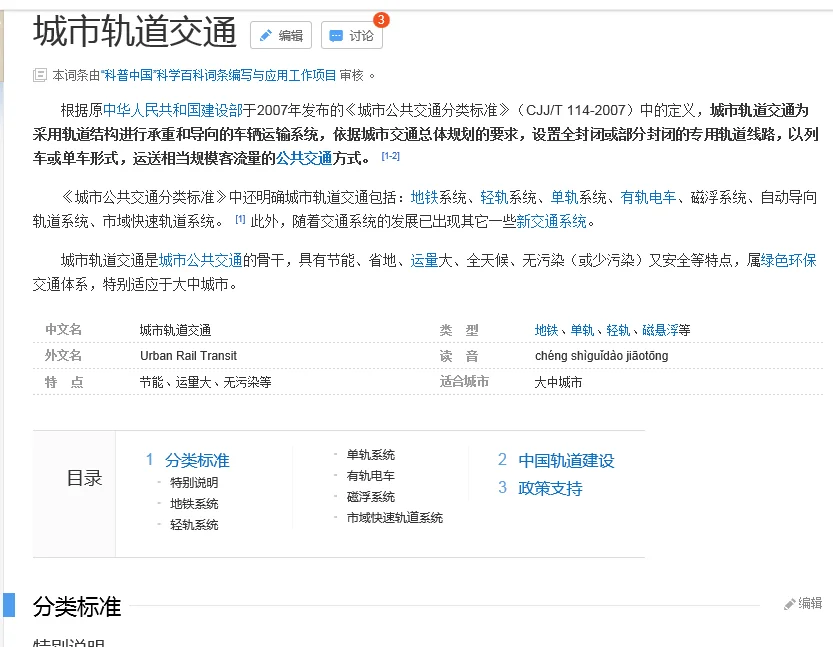Open the 中华人民共和国建设部 link
This screenshot has width=833, height=647.
(173, 111)
